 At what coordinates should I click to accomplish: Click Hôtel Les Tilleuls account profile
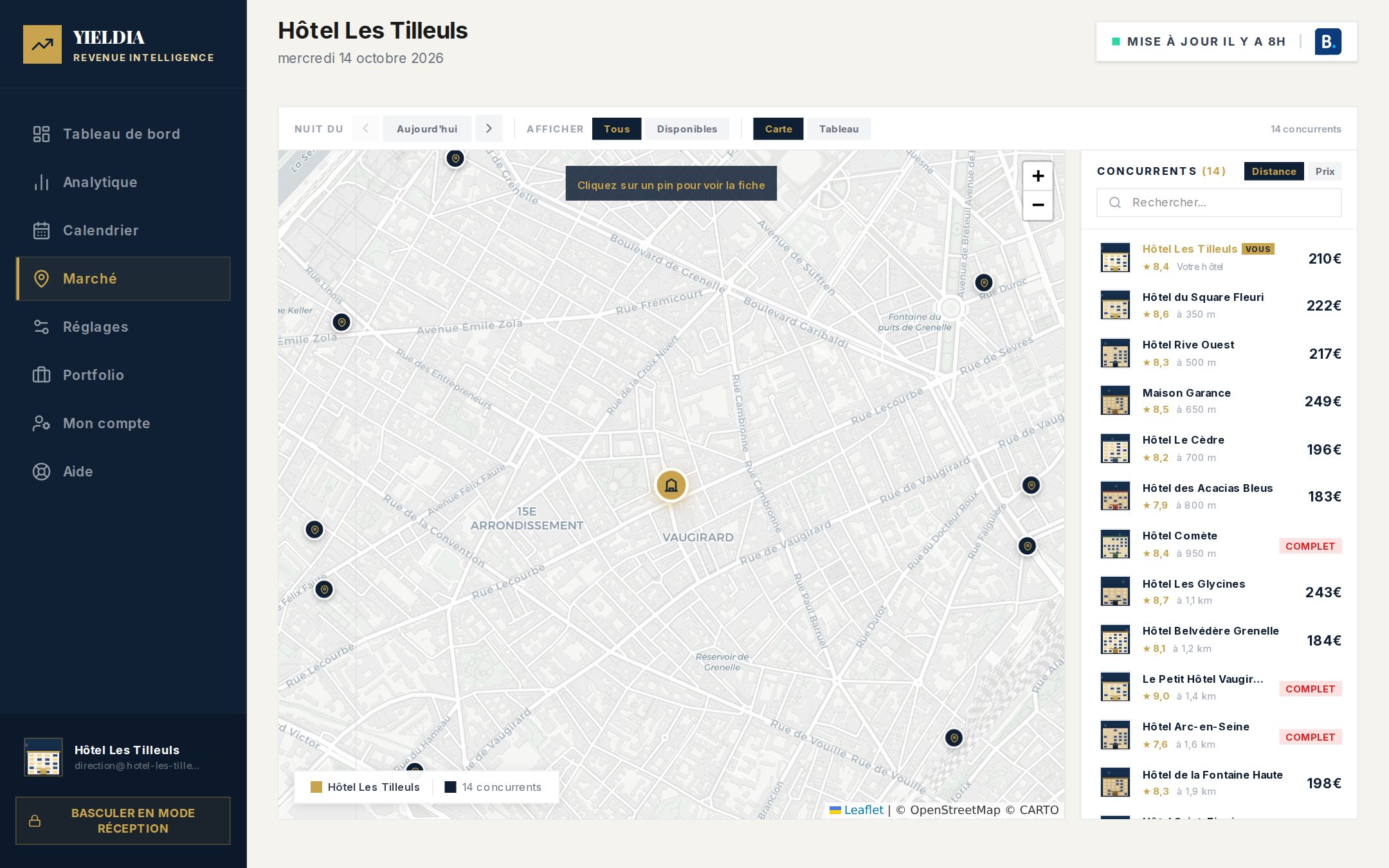(x=123, y=757)
